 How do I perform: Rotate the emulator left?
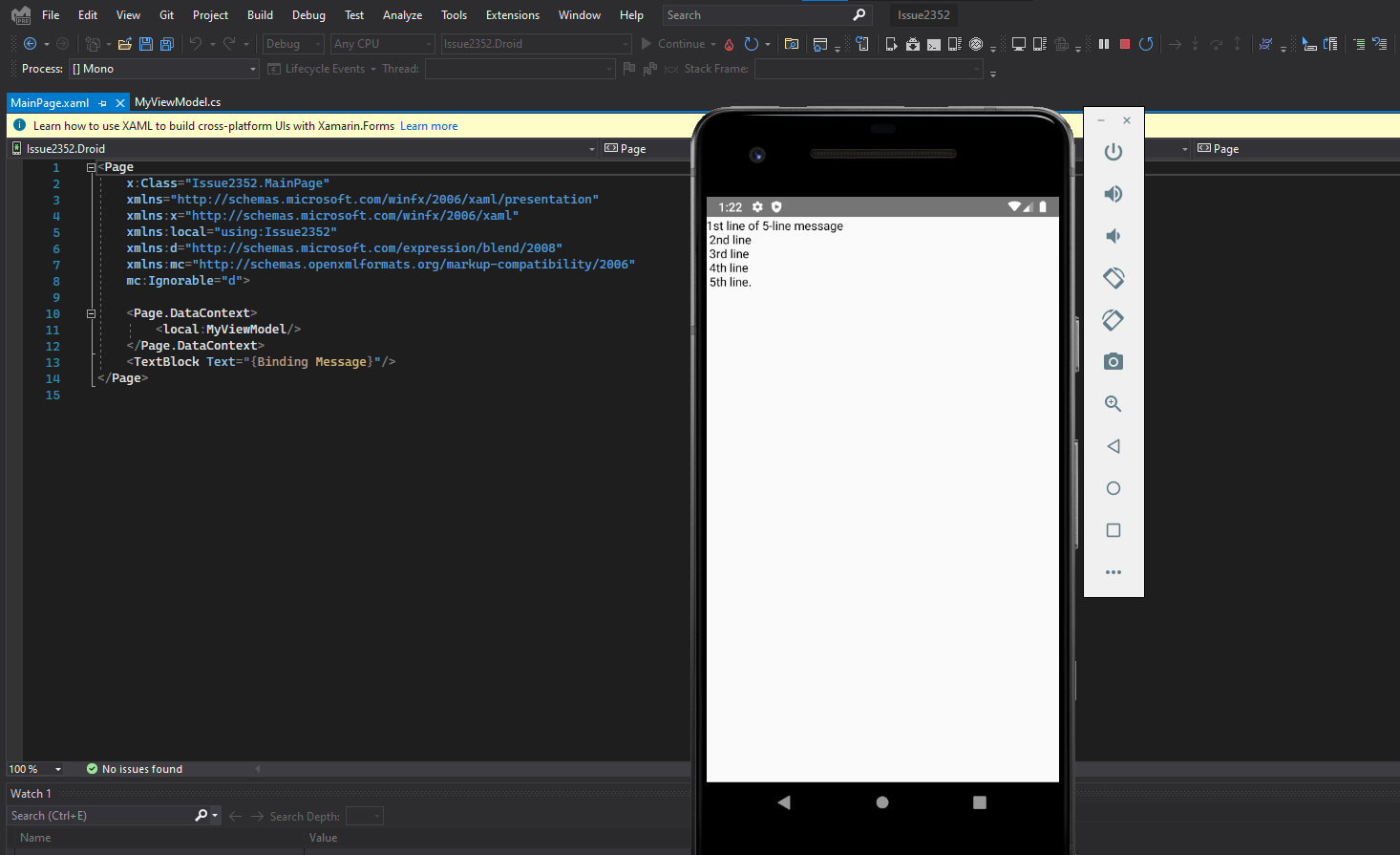click(1113, 278)
